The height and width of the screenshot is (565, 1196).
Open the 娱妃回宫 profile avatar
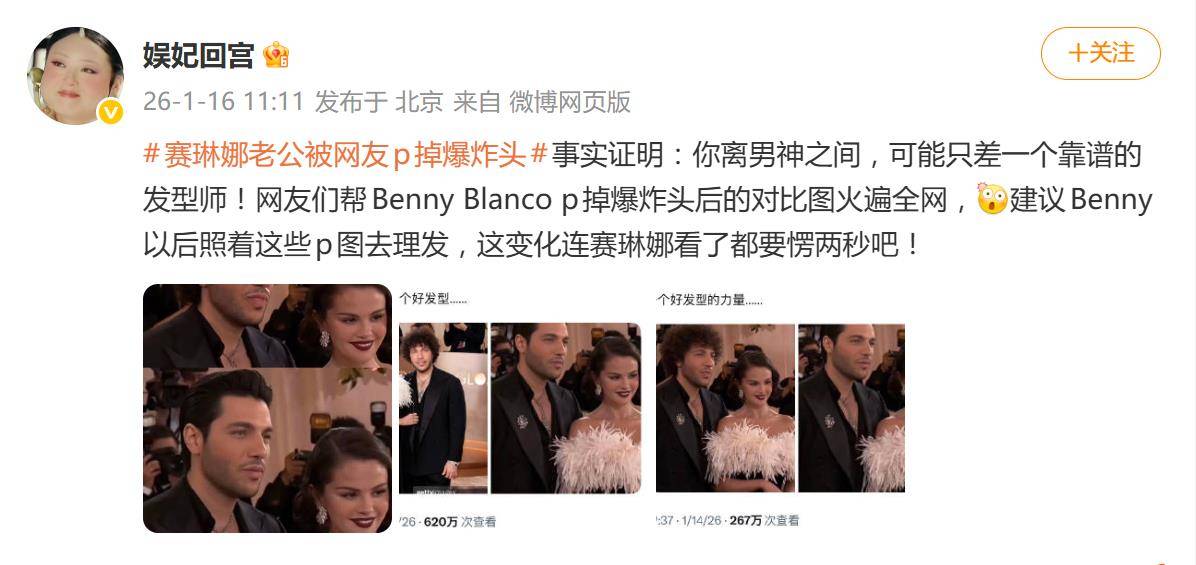[x=76, y=75]
